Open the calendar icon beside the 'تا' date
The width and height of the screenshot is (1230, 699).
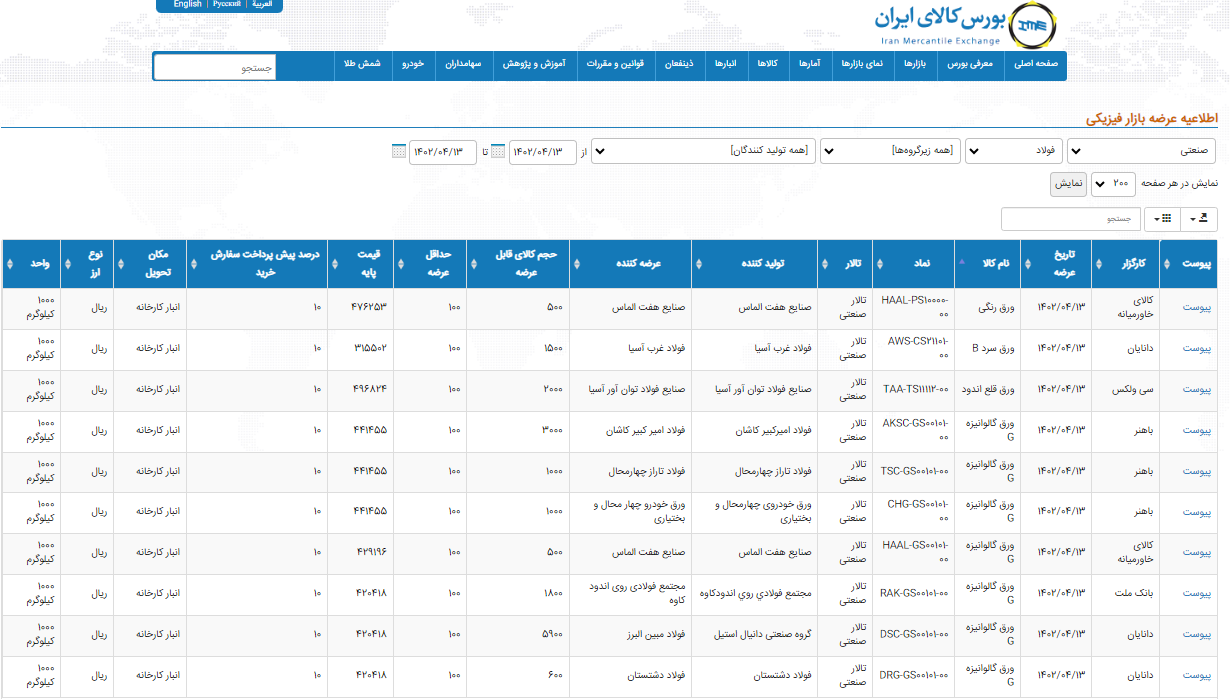point(399,152)
